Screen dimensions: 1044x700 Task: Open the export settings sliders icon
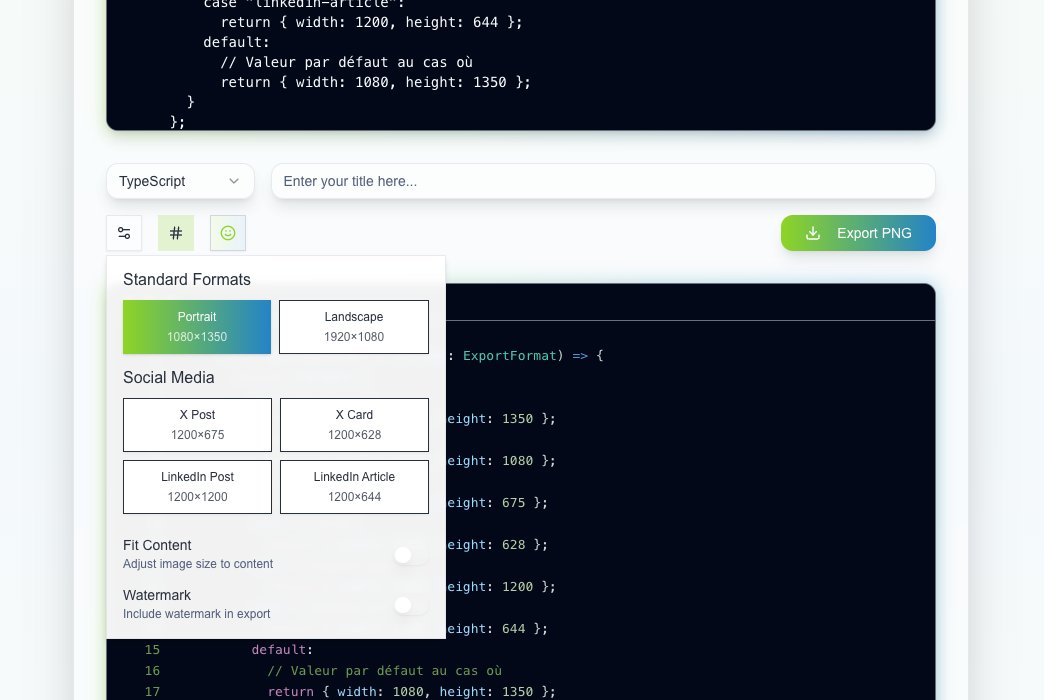[124, 233]
